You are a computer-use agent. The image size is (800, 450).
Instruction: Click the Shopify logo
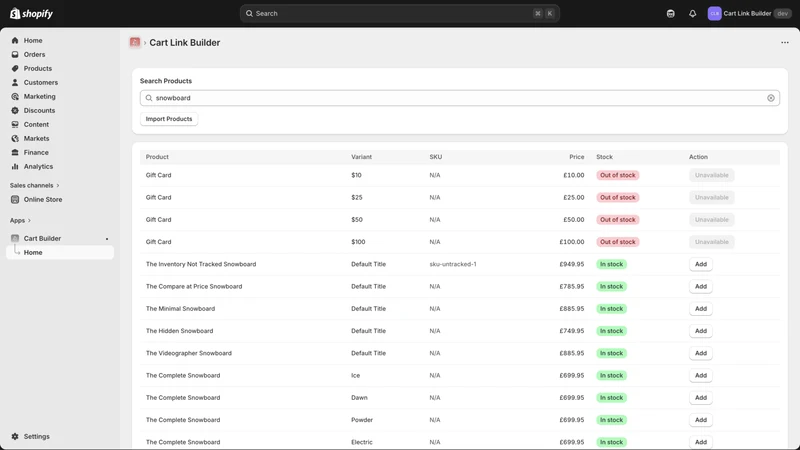pyautogui.click(x=31, y=13)
